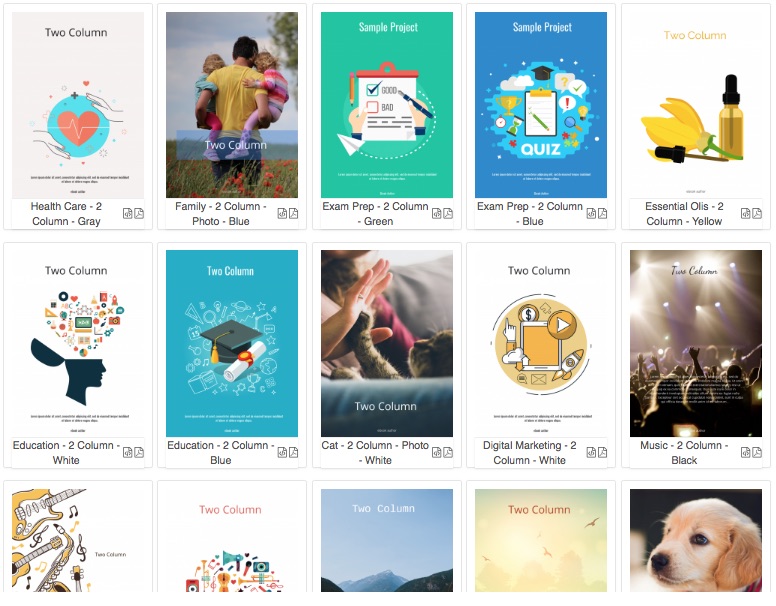Click code file icon for Essential Oils Yellow

[x=745, y=213]
